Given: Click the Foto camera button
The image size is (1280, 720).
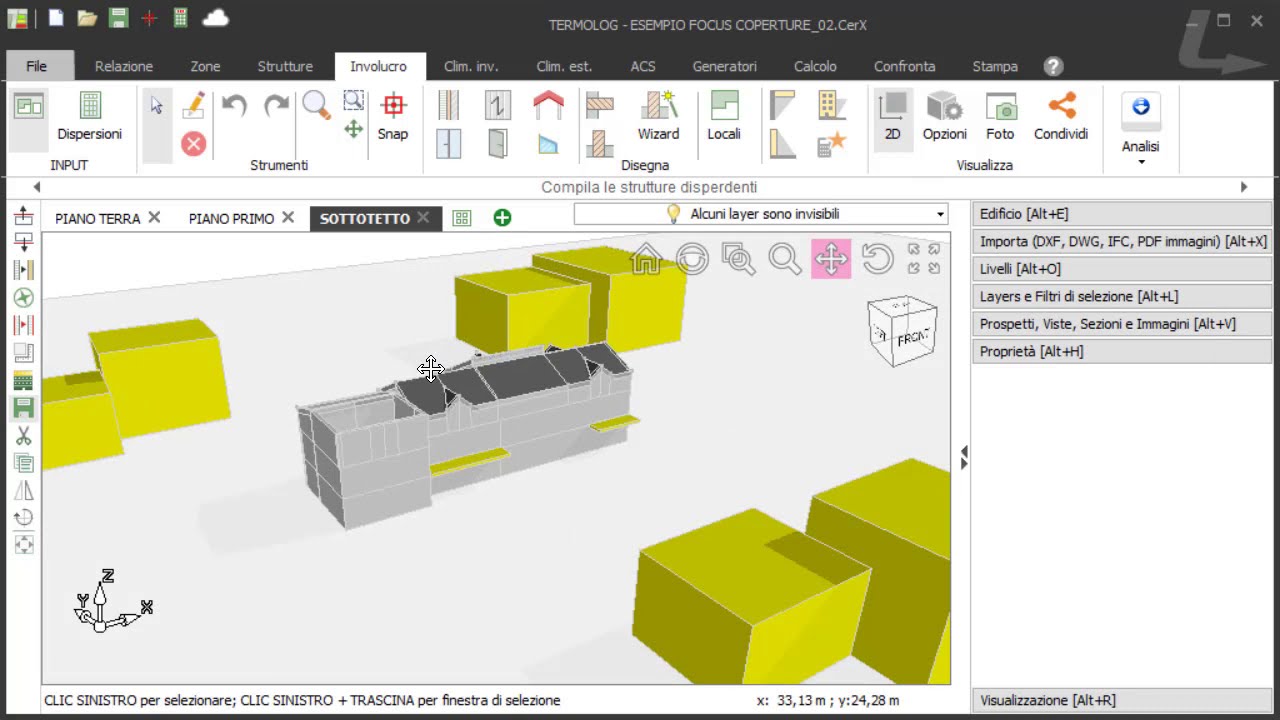Looking at the screenshot, I should (1000, 116).
